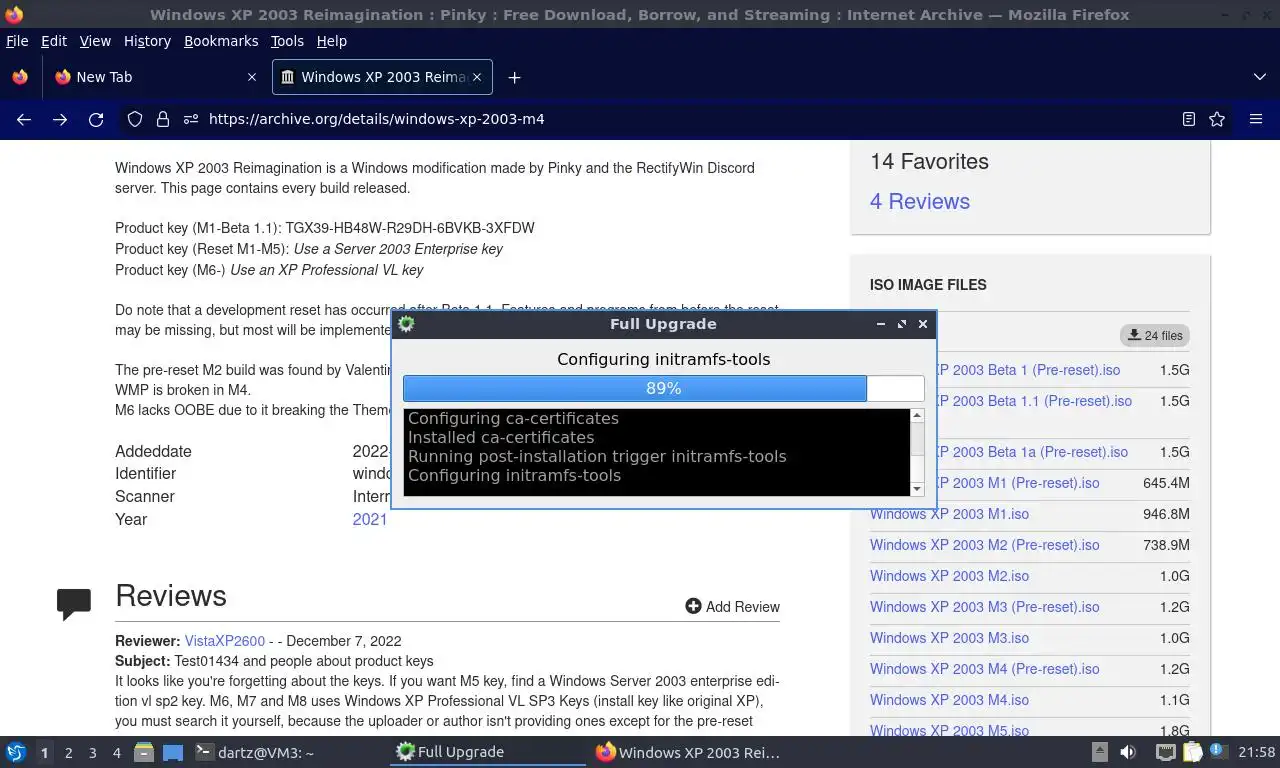Open the site permissions icon in the address bar
This screenshot has width=1280, height=768.
(191, 119)
